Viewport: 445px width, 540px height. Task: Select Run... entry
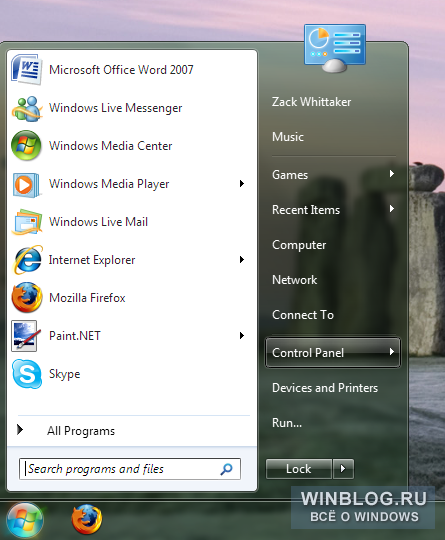(287, 423)
